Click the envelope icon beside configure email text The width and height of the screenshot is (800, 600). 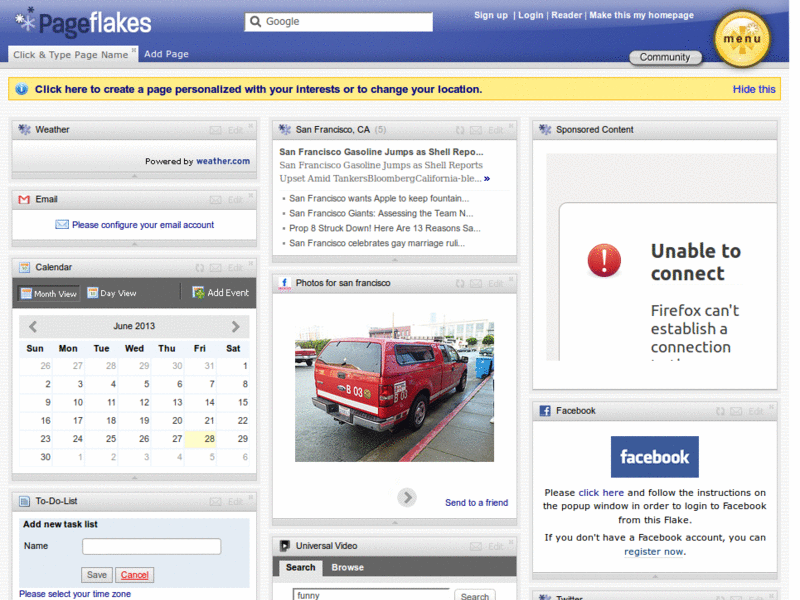[62, 224]
